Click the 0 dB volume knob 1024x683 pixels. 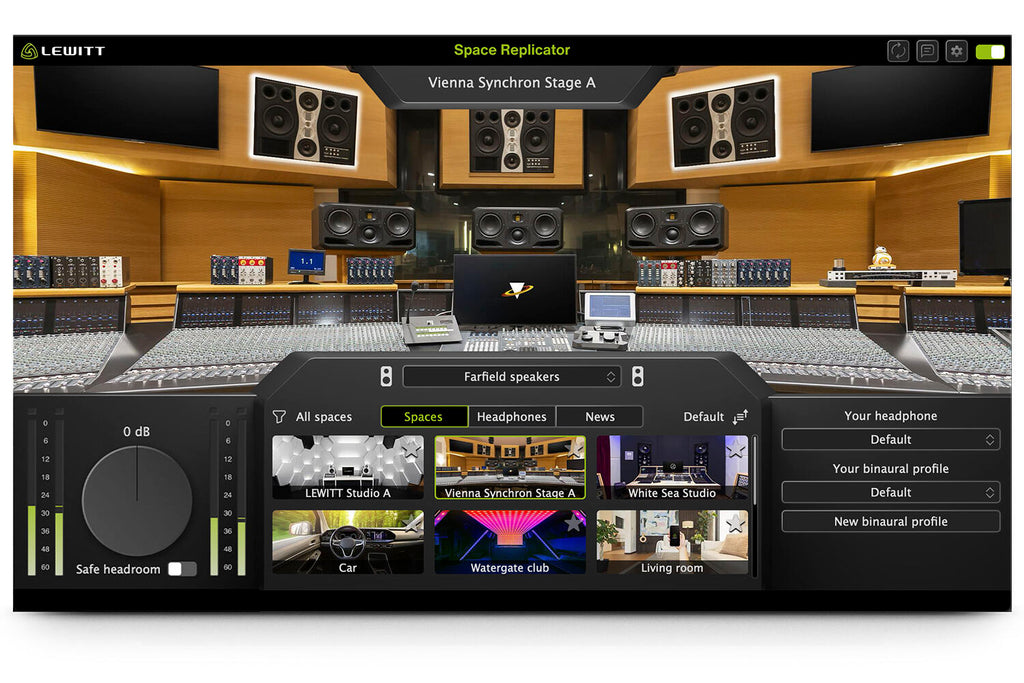point(137,501)
